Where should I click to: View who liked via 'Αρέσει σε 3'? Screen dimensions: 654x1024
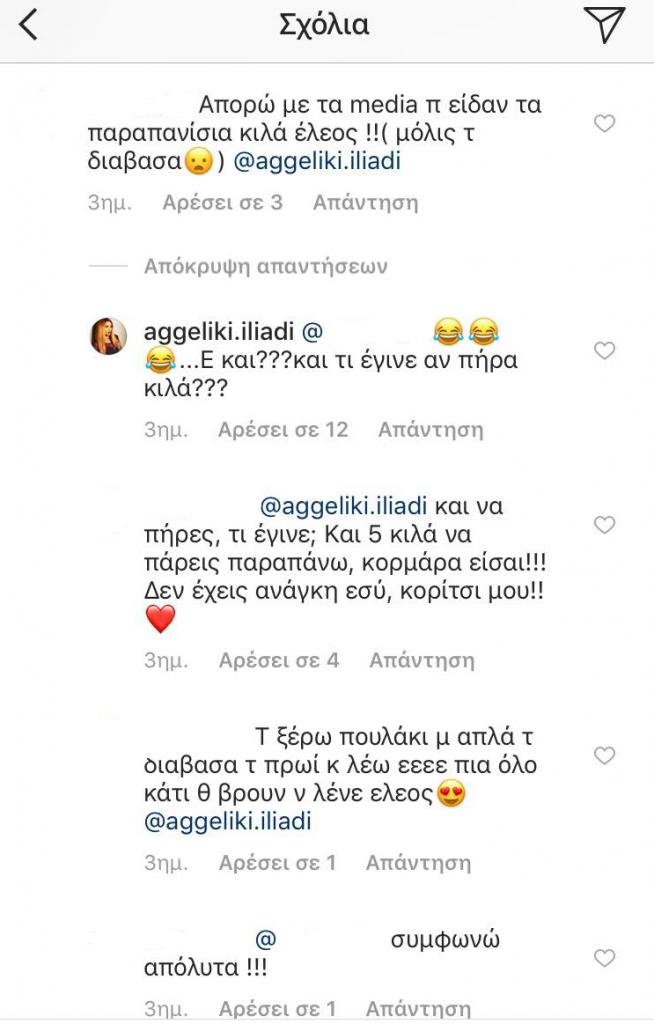222,203
